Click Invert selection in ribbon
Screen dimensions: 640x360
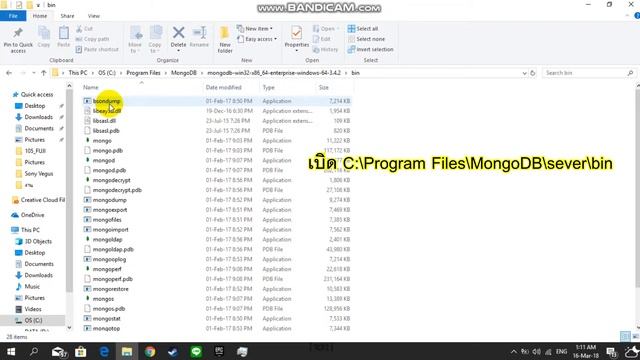point(371,49)
